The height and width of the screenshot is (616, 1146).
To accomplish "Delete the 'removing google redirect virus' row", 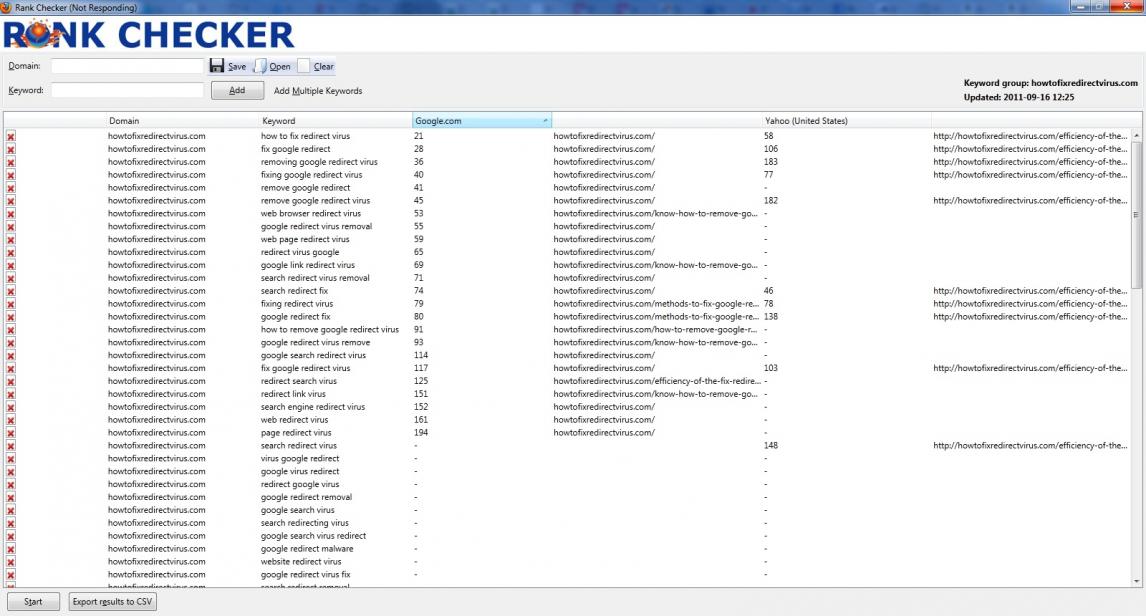I will click(11, 162).
